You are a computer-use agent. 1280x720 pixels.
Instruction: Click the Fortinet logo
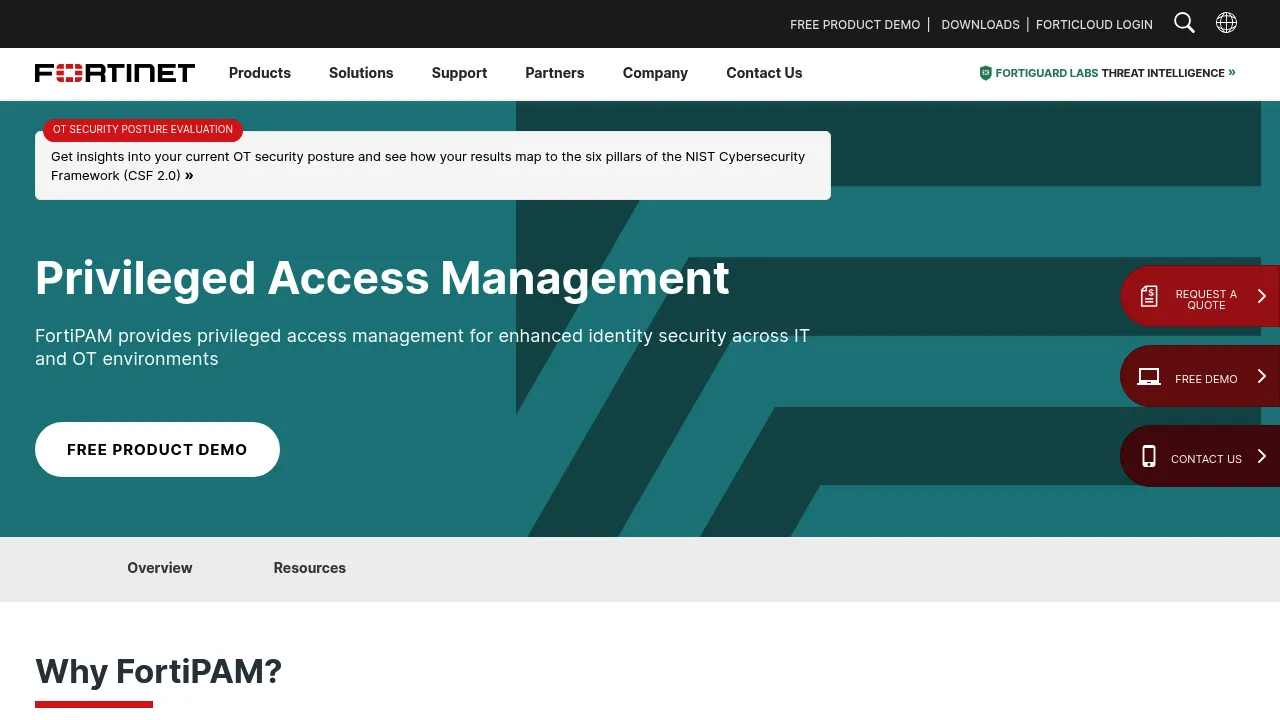tap(115, 73)
